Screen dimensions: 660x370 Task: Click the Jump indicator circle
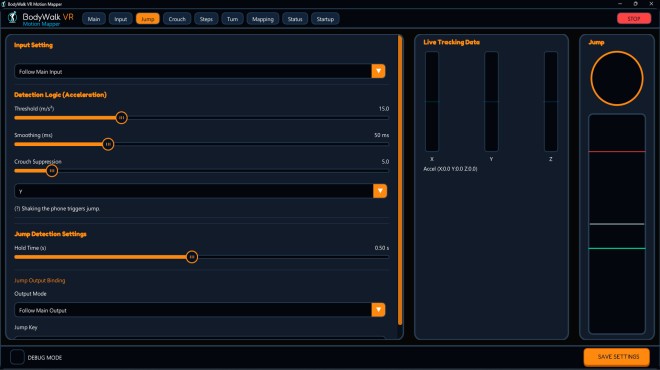tap(617, 78)
